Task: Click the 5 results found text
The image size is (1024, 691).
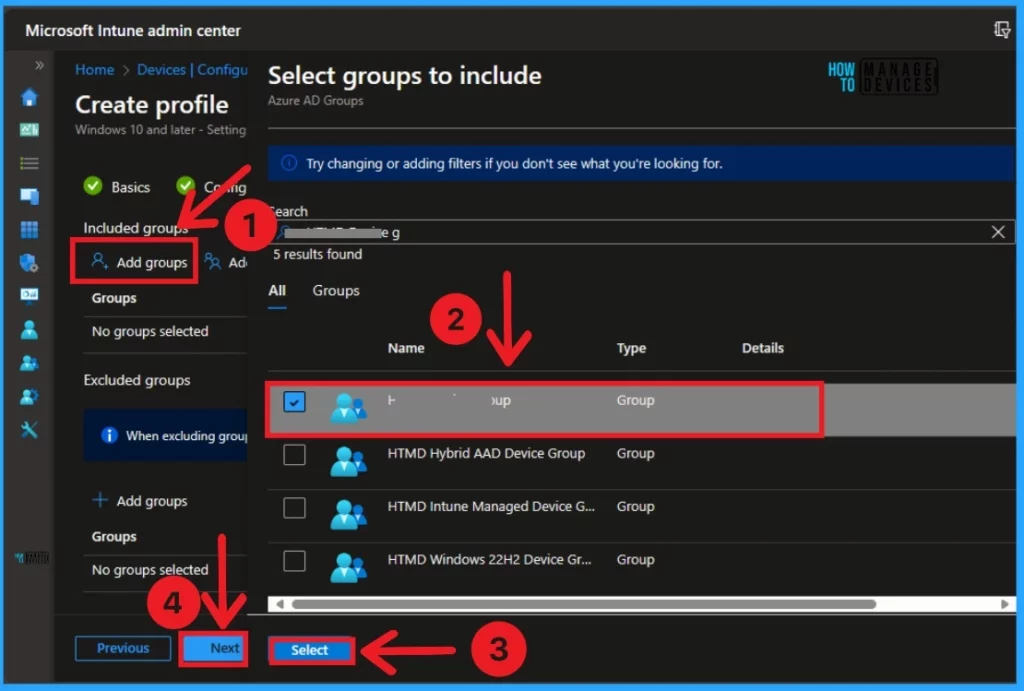Action: coord(317,254)
